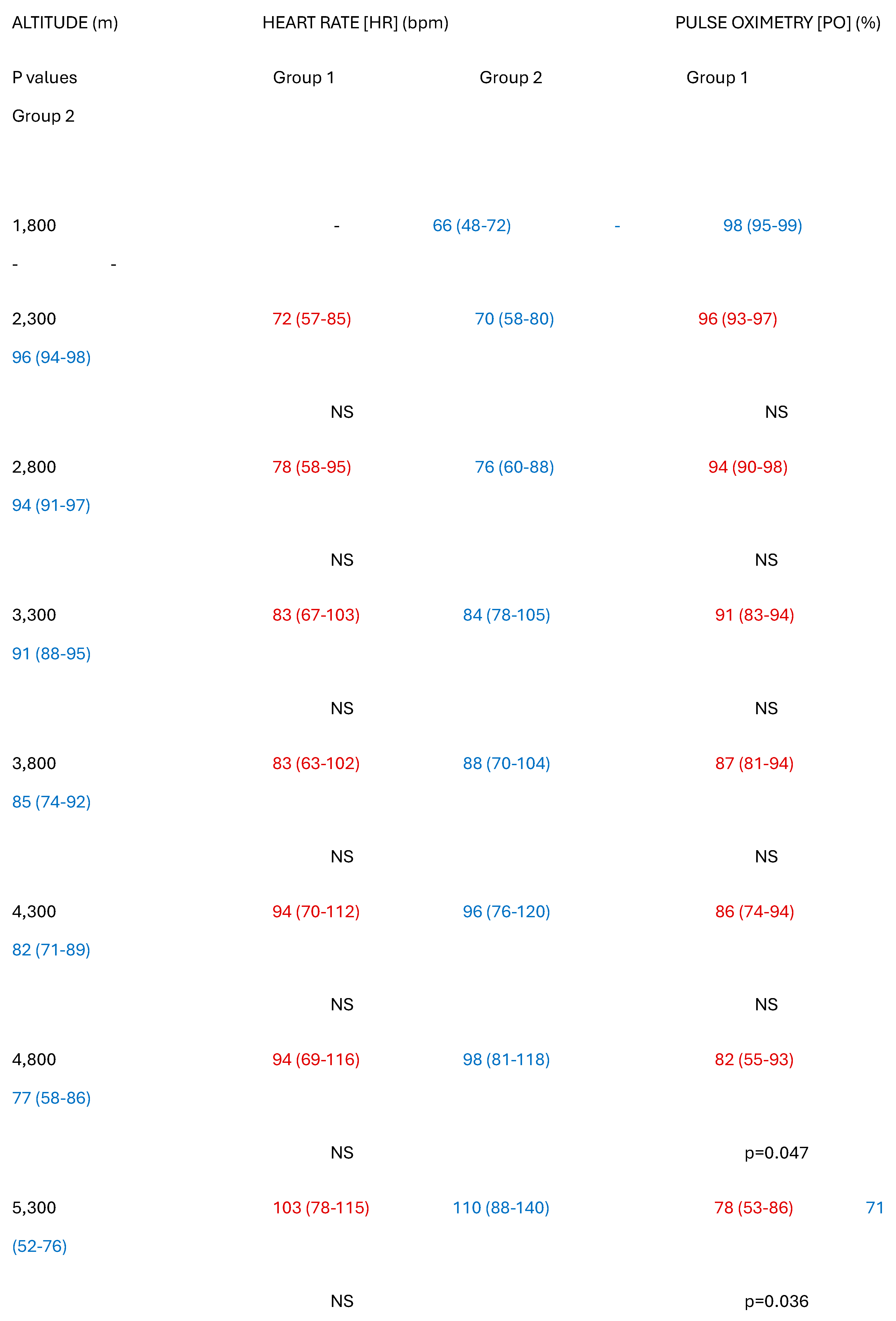The width and height of the screenshot is (896, 1321).
Task: Click the ALTITUDE (m) column header
Action: (65, 23)
